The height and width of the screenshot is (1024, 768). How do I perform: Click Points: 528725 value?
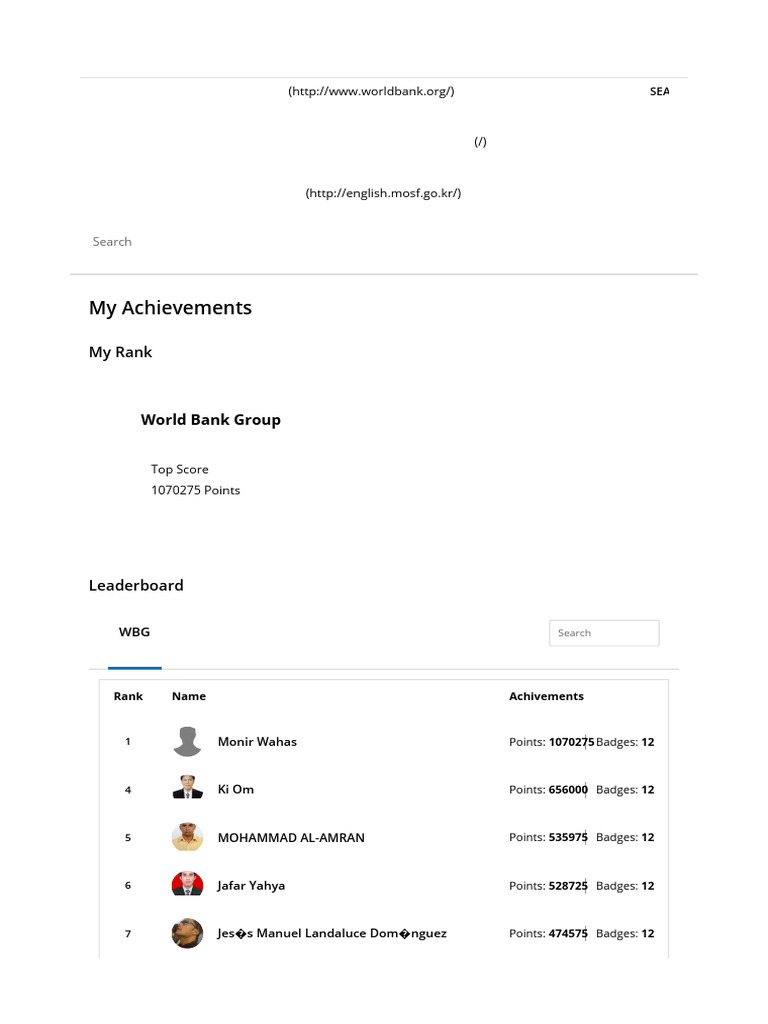coord(549,886)
